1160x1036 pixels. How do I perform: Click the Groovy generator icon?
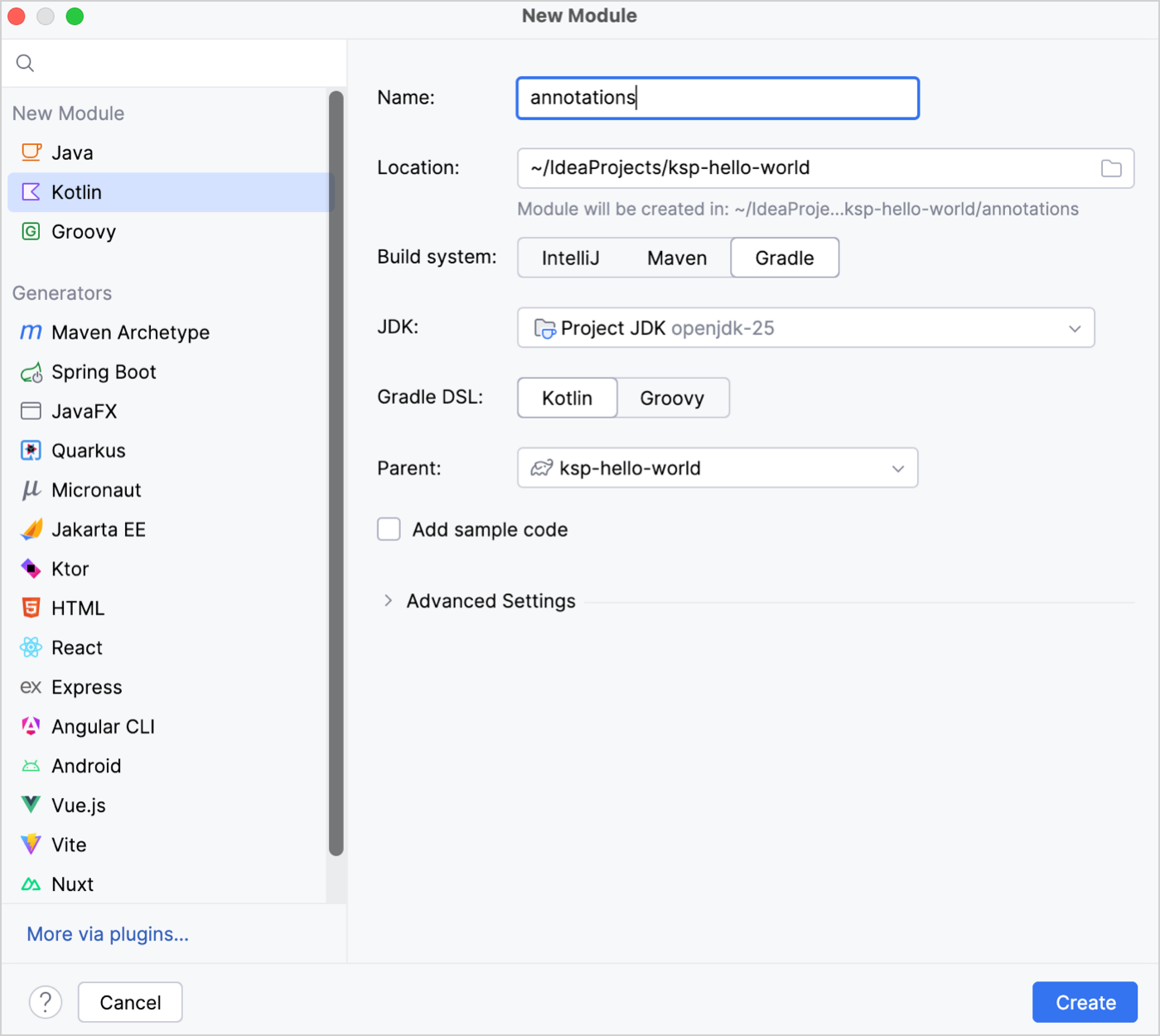click(x=30, y=231)
